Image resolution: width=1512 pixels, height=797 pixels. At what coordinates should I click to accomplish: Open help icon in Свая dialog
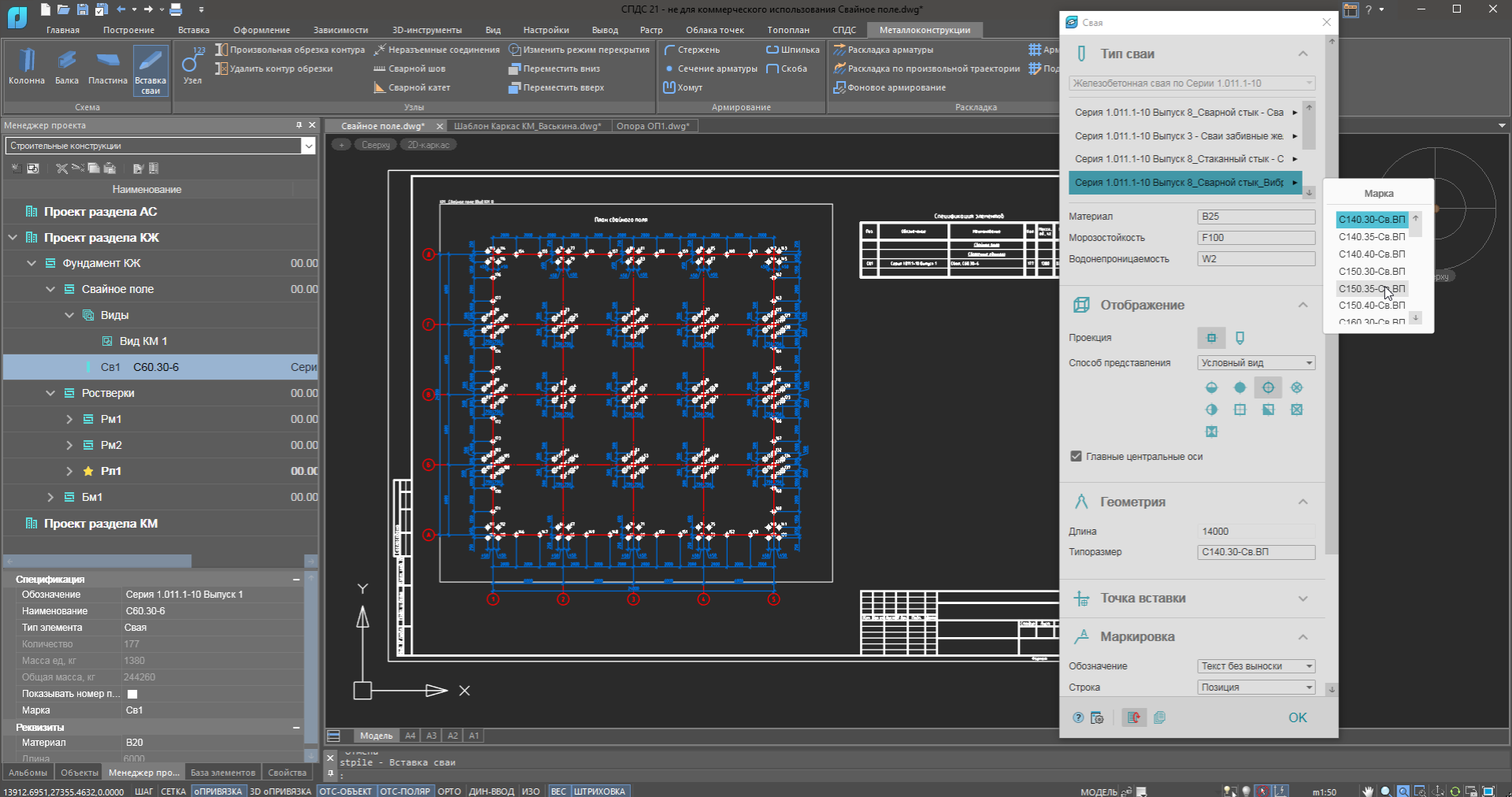tap(1078, 717)
